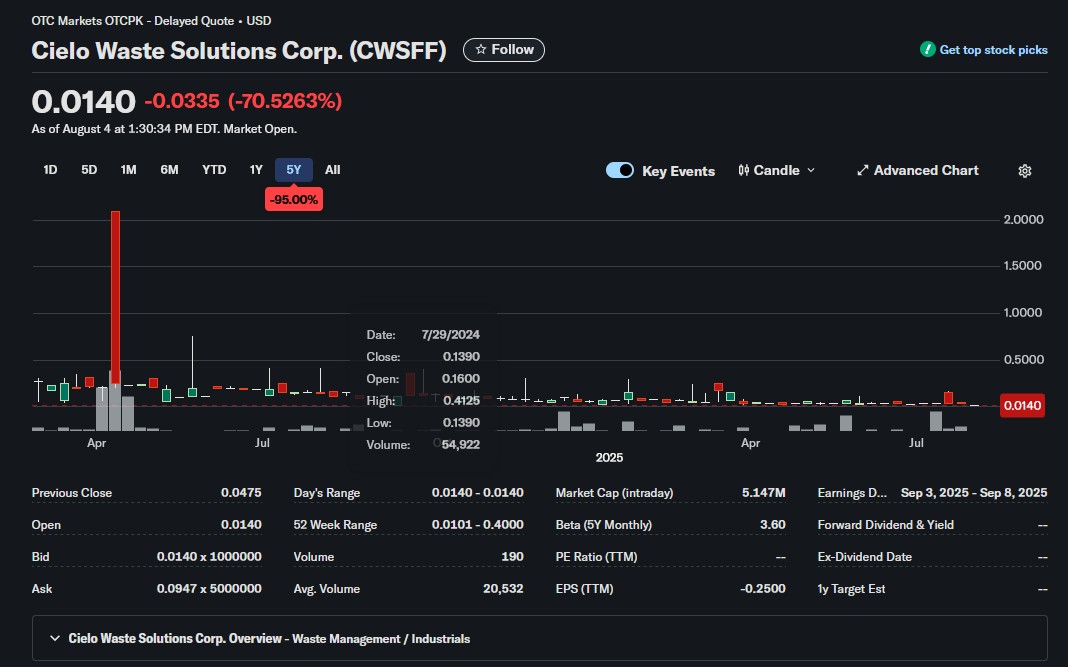
Task: Click the Forward Dividend & Yield label
Action: click(885, 525)
